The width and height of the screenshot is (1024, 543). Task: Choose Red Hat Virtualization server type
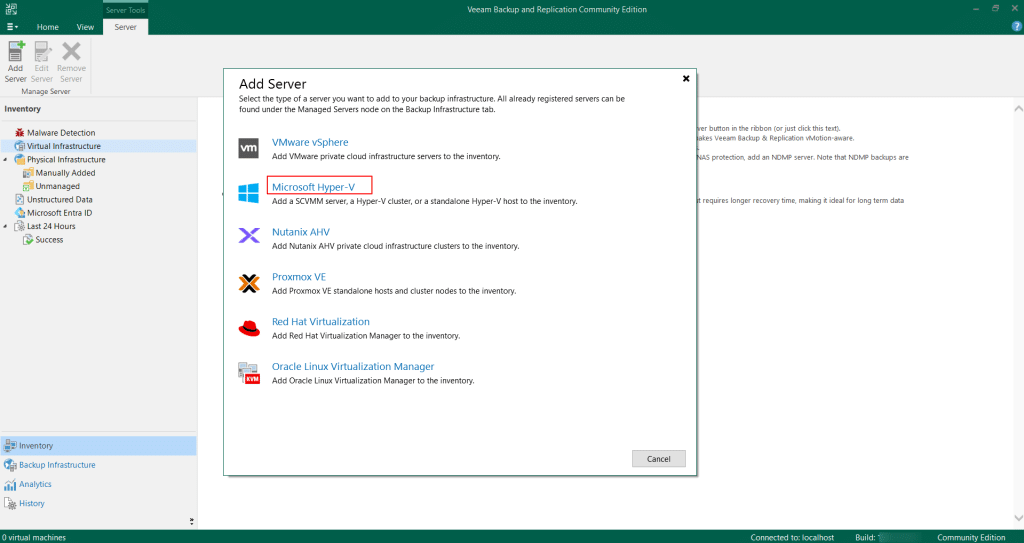[321, 321]
